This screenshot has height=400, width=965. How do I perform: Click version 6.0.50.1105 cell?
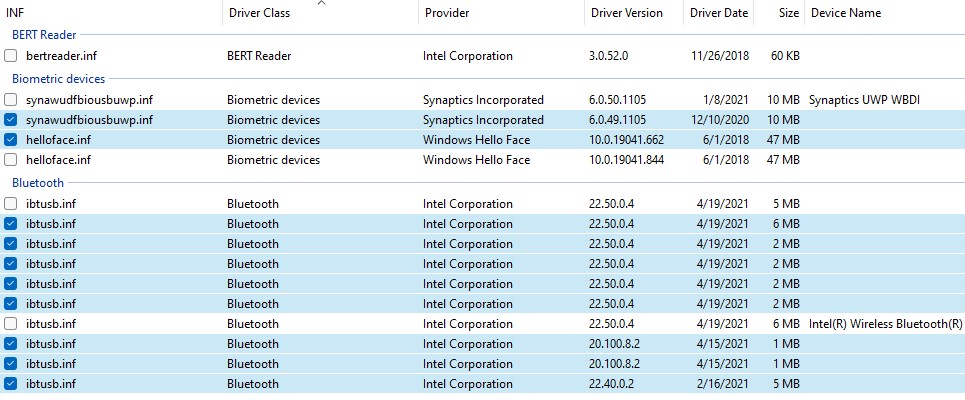point(617,100)
